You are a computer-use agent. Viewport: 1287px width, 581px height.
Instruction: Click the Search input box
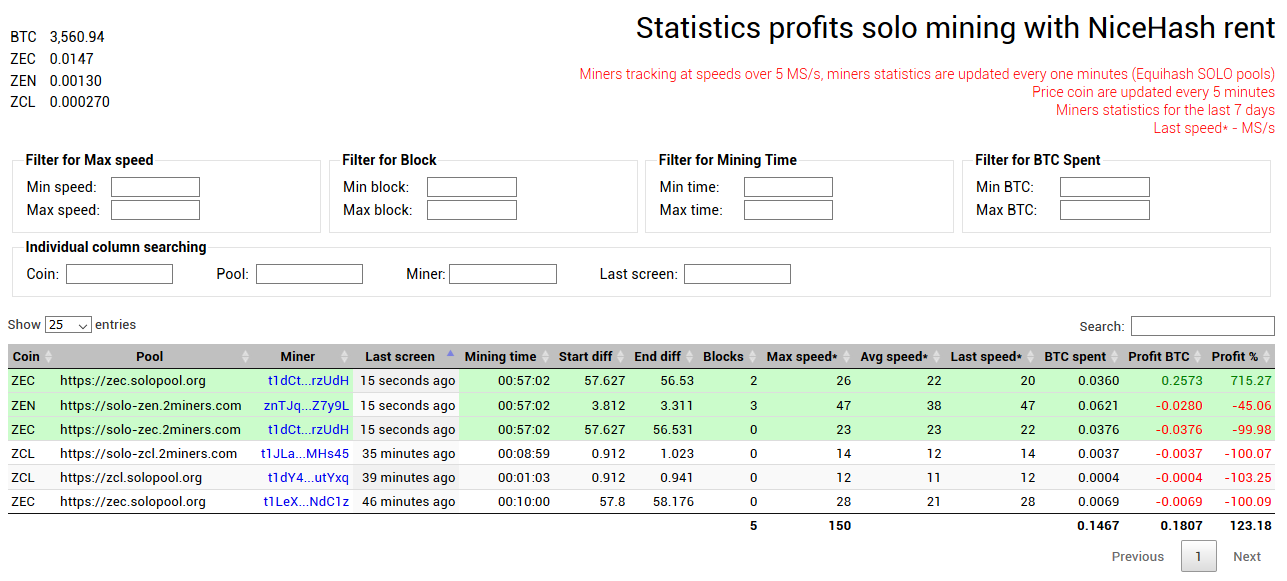[1203, 326]
